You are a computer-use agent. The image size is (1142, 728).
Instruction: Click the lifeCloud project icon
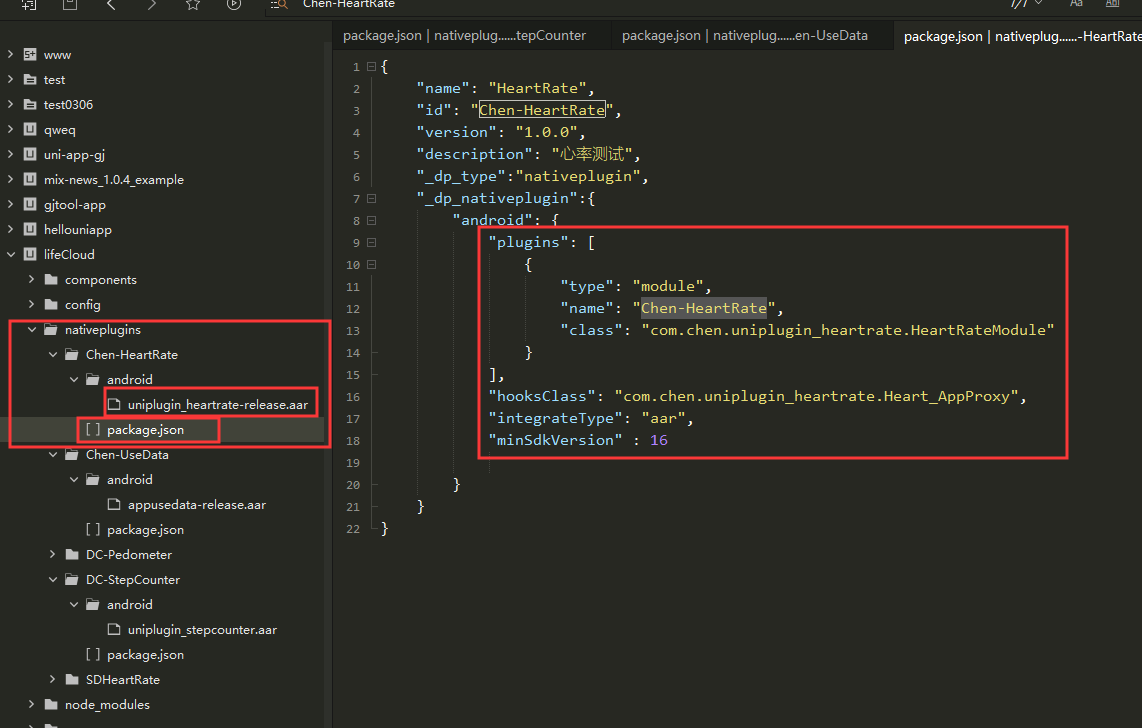(30, 254)
